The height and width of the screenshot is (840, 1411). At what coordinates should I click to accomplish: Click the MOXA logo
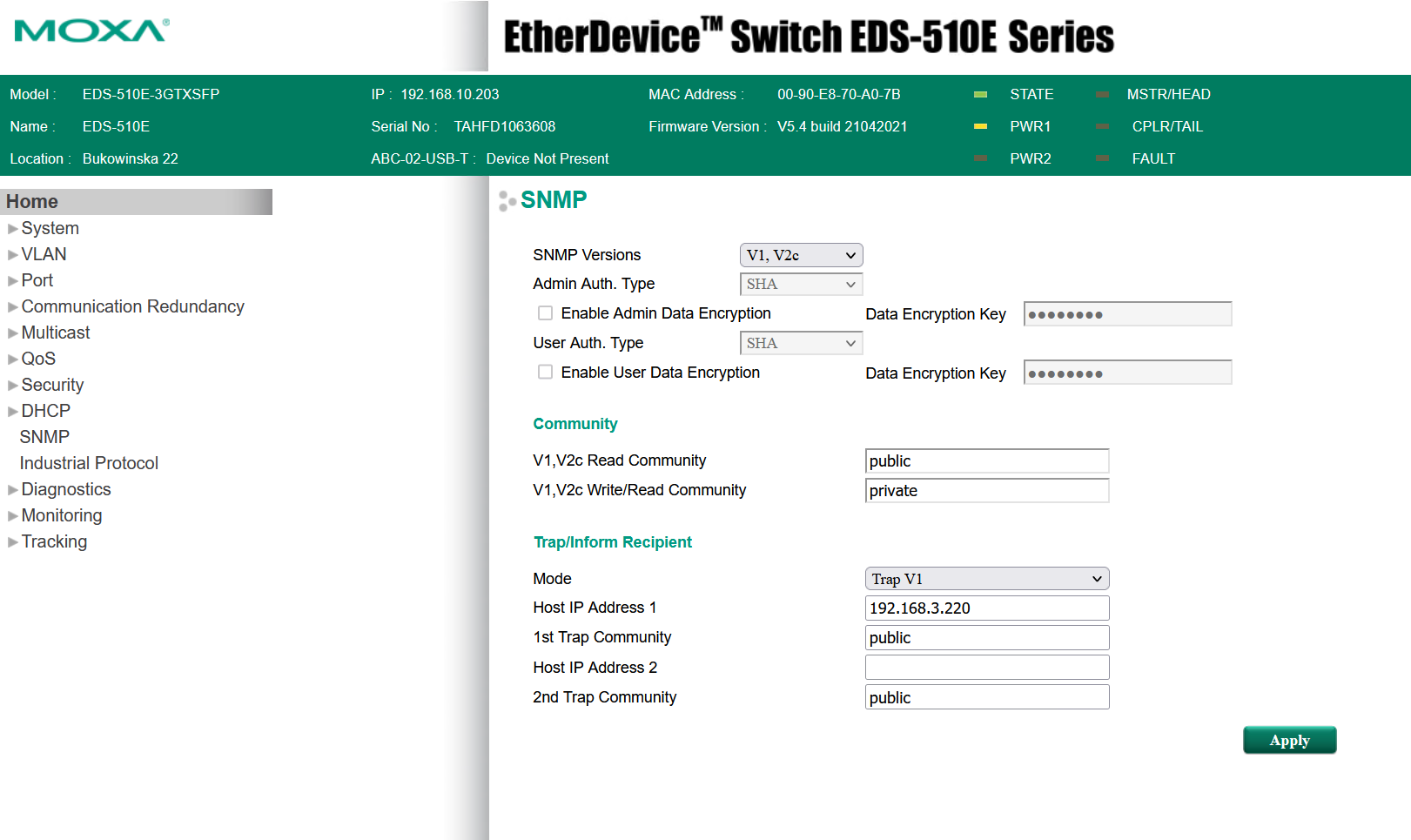coord(91,31)
